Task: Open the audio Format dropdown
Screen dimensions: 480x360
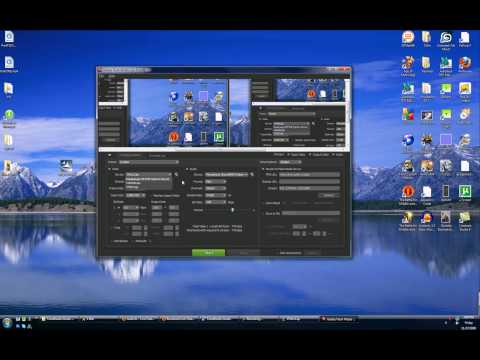Action: tap(215, 181)
